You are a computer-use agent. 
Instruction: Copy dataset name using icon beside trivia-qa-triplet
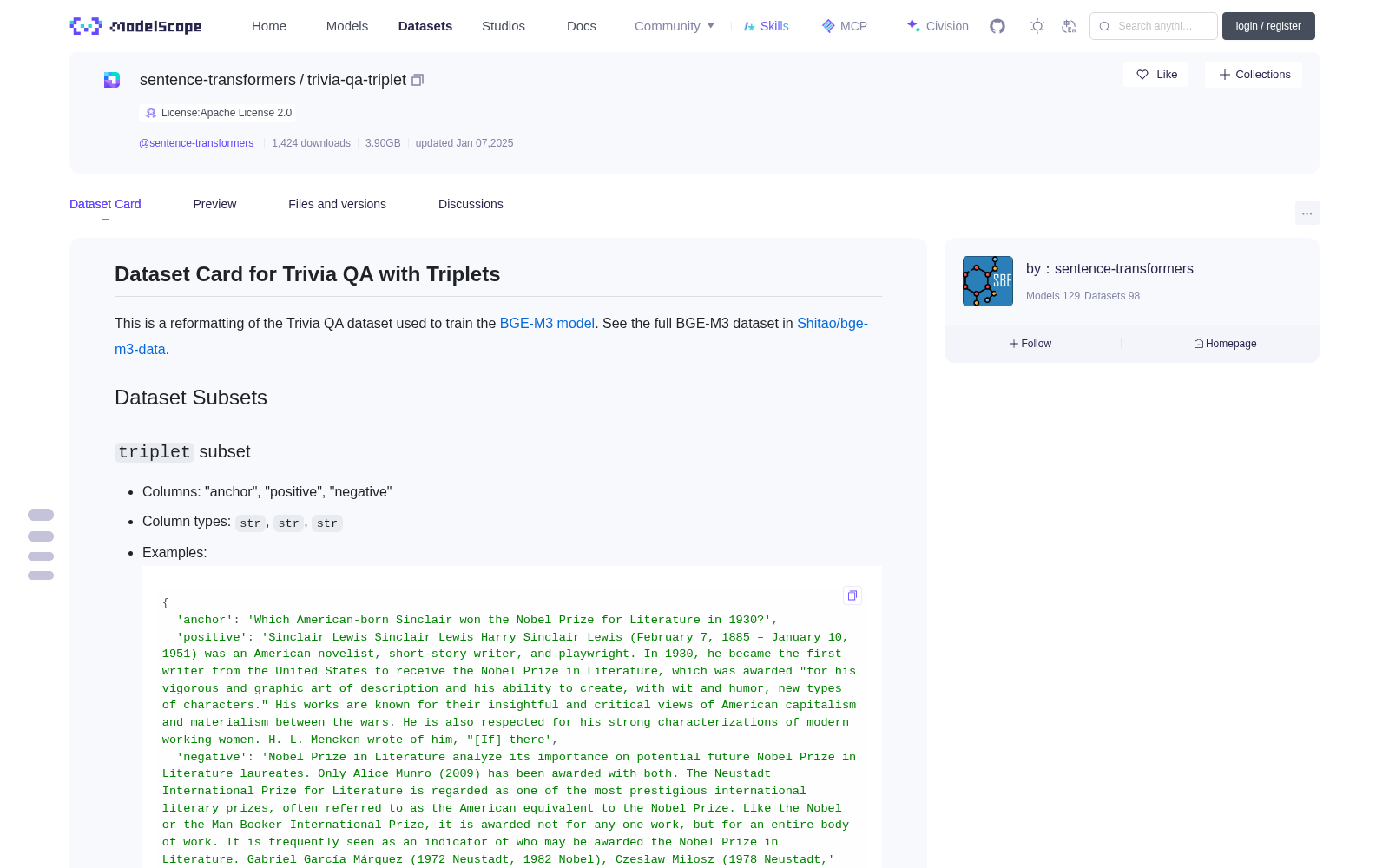pos(418,80)
